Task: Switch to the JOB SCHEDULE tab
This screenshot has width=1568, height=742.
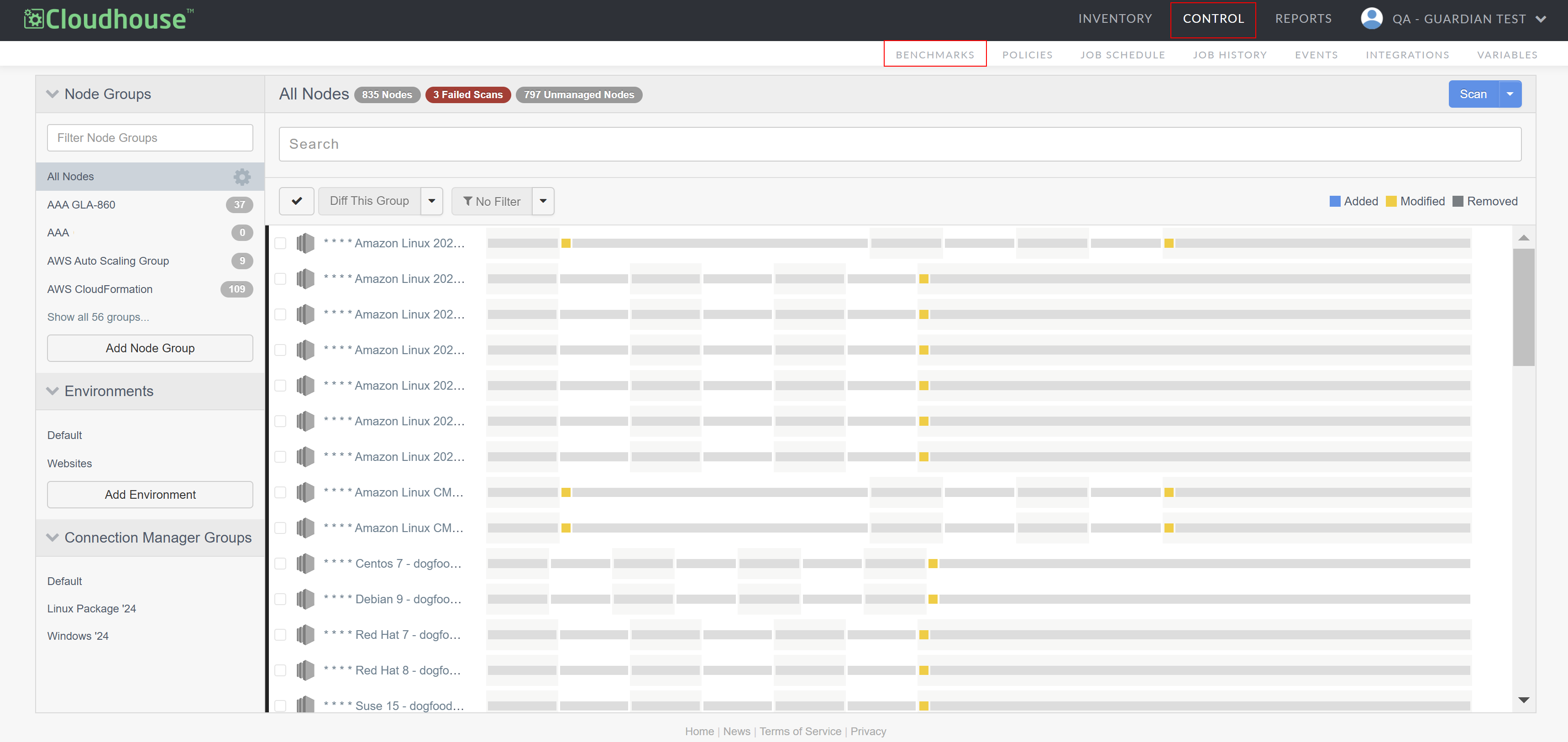Action: 1122,55
